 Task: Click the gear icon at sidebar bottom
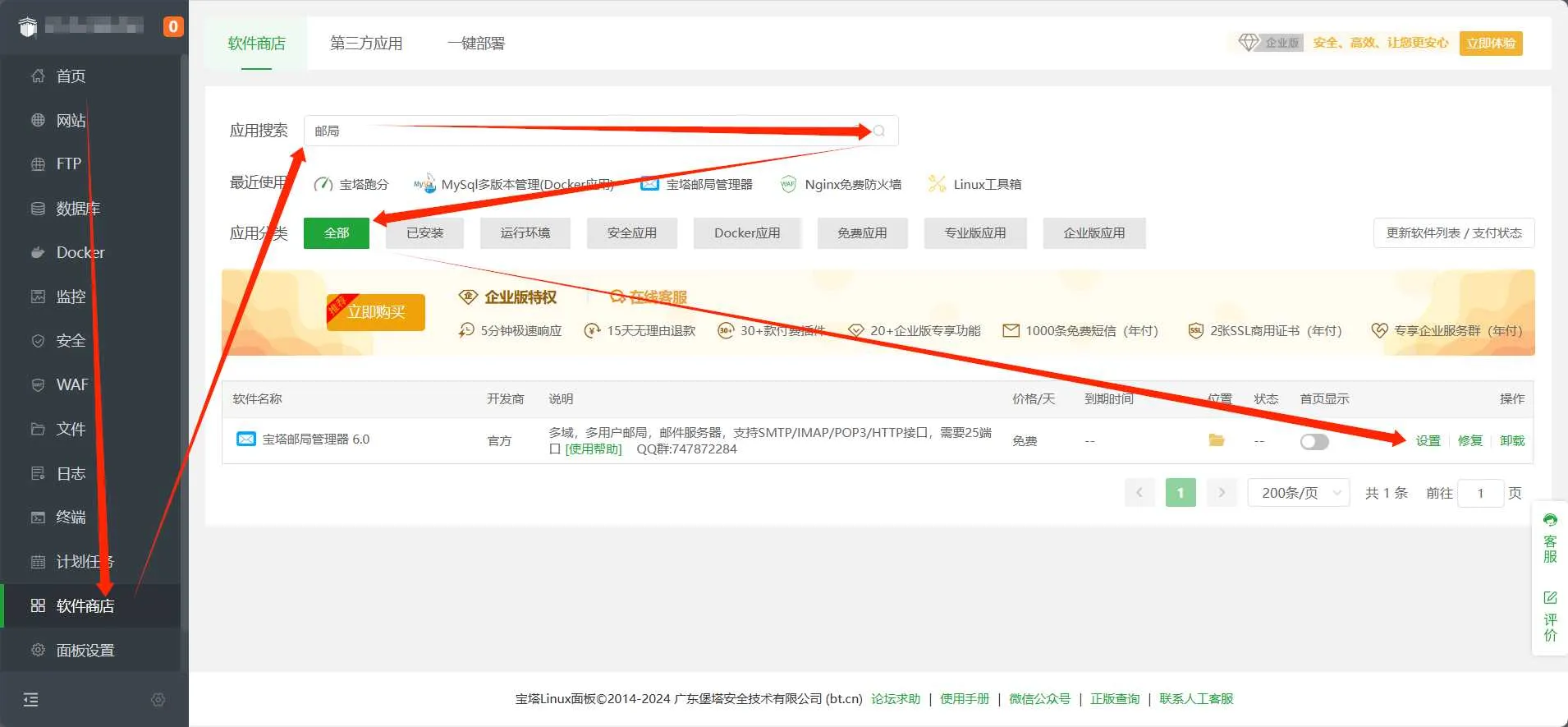(158, 699)
